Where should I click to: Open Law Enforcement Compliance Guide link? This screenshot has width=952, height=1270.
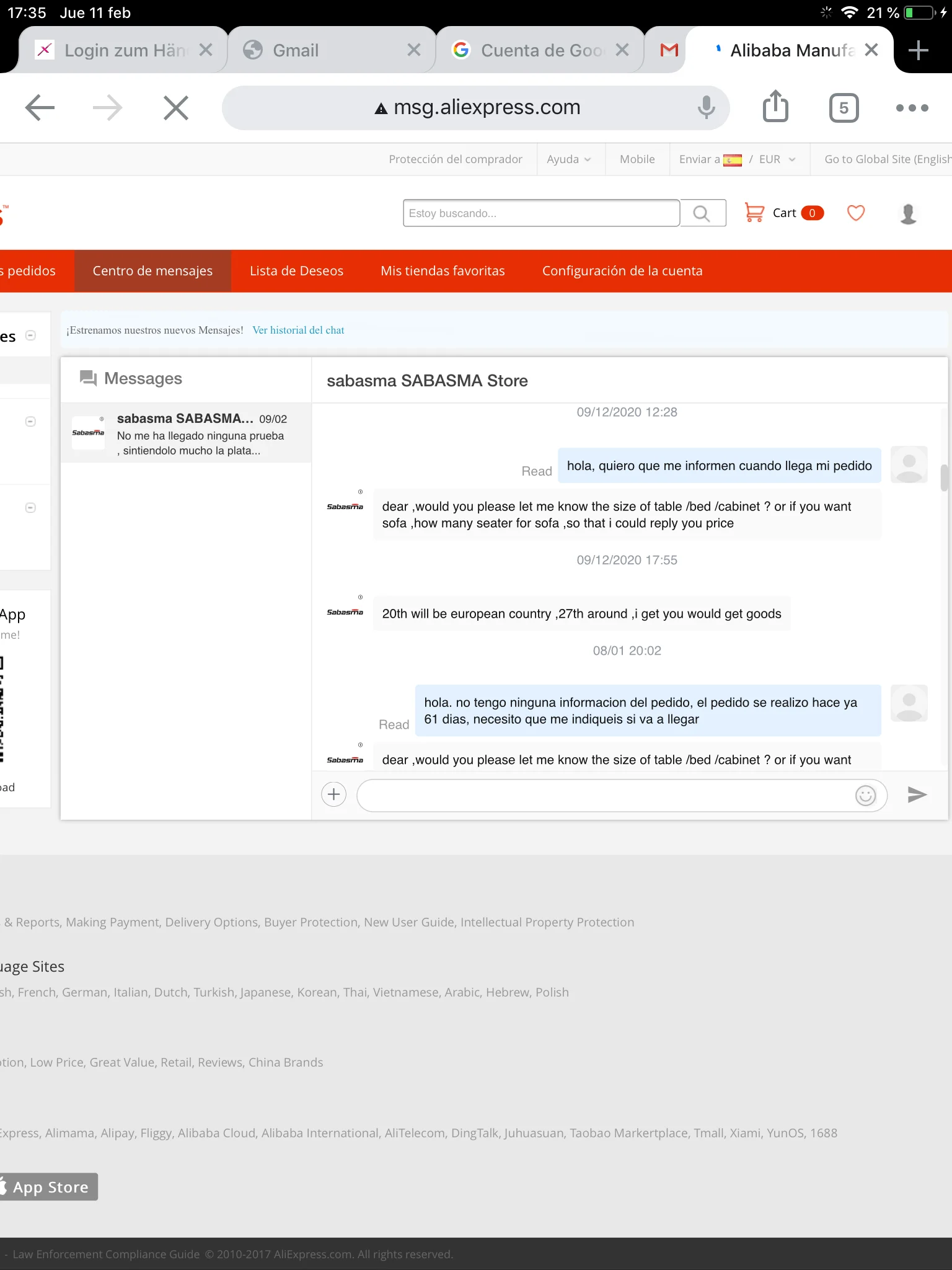point(106,1254)
